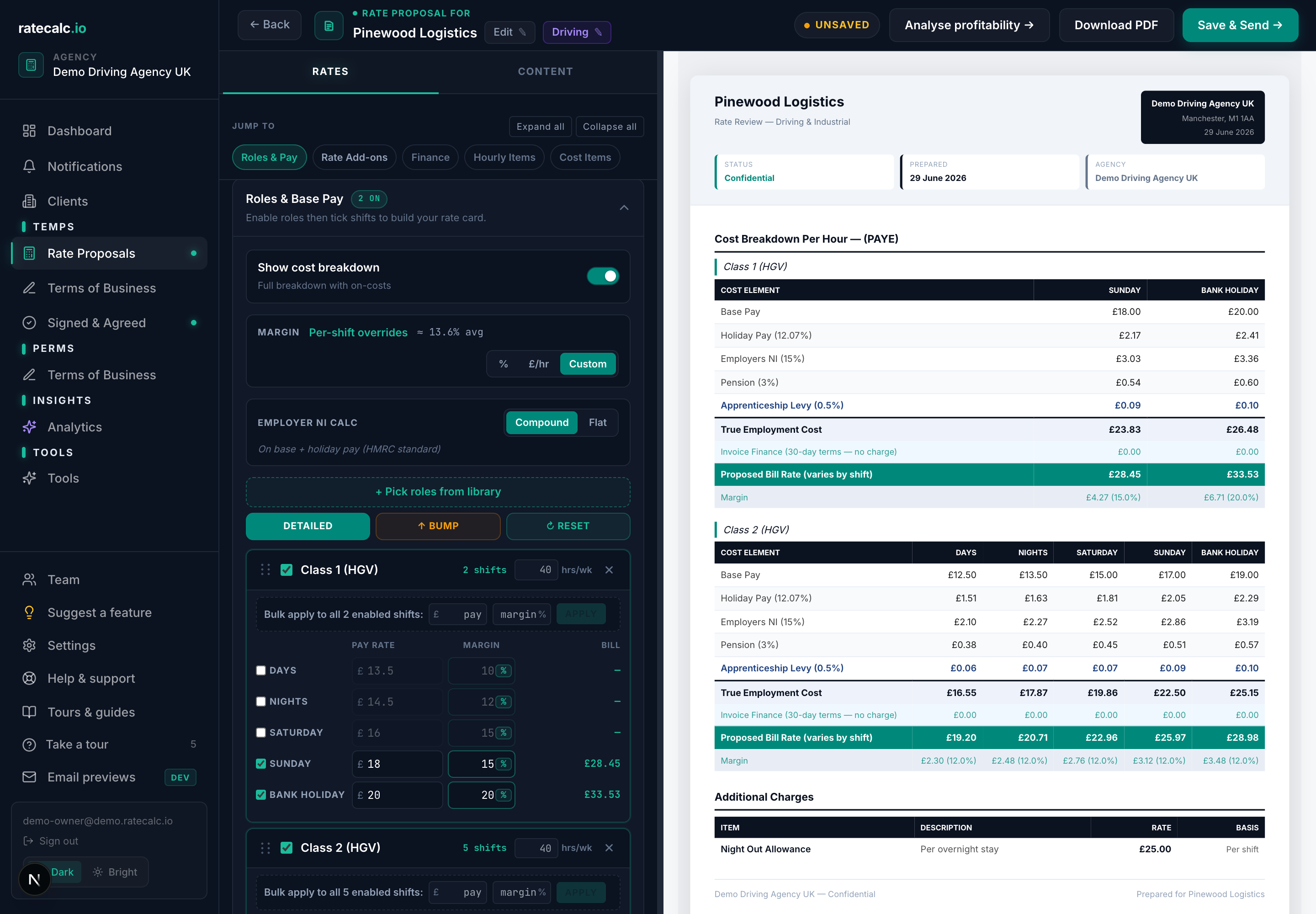Grab drag handle of Class 2 (HGV)

pos(265,848)
